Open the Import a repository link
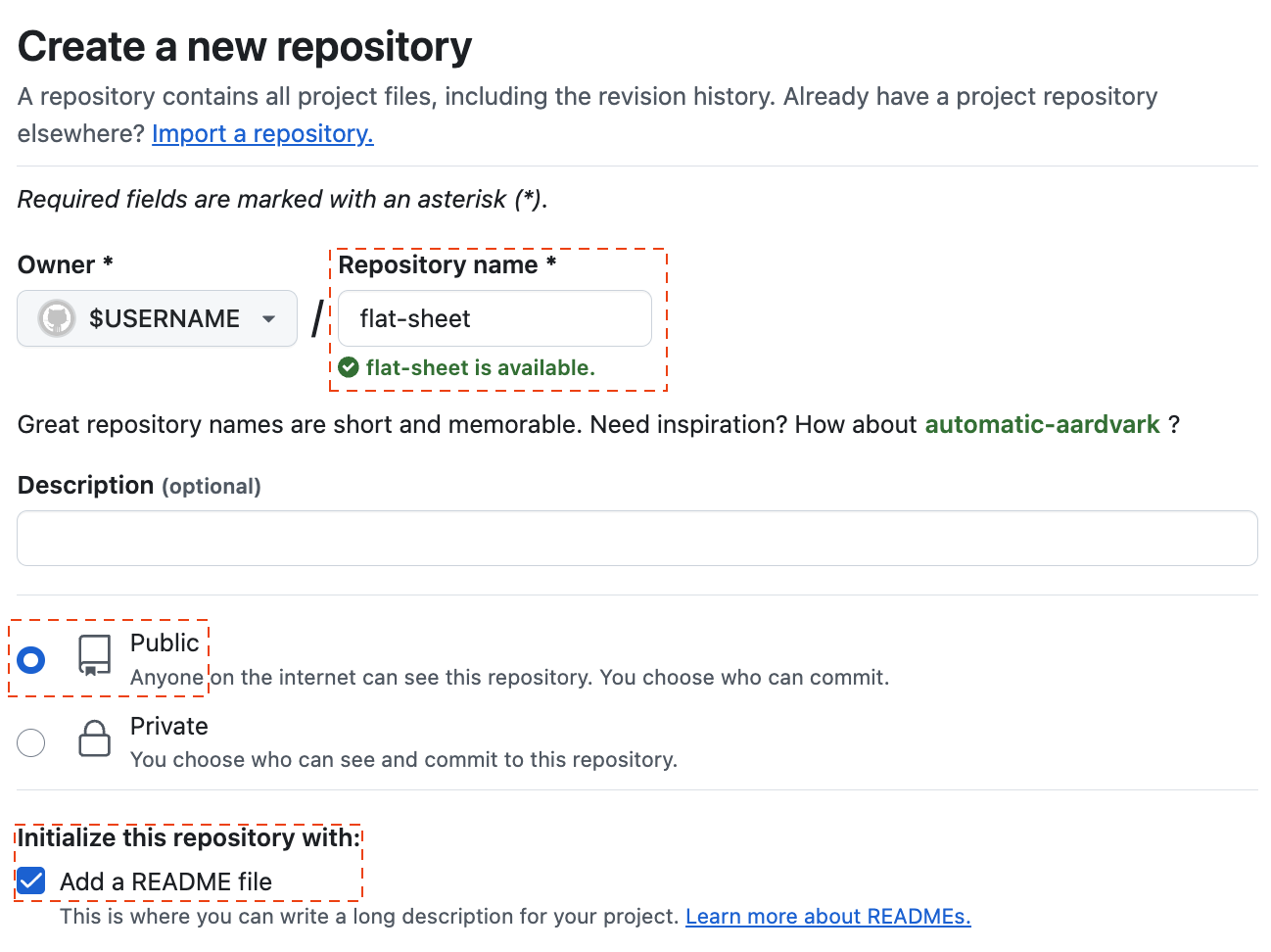 point(262,133)
